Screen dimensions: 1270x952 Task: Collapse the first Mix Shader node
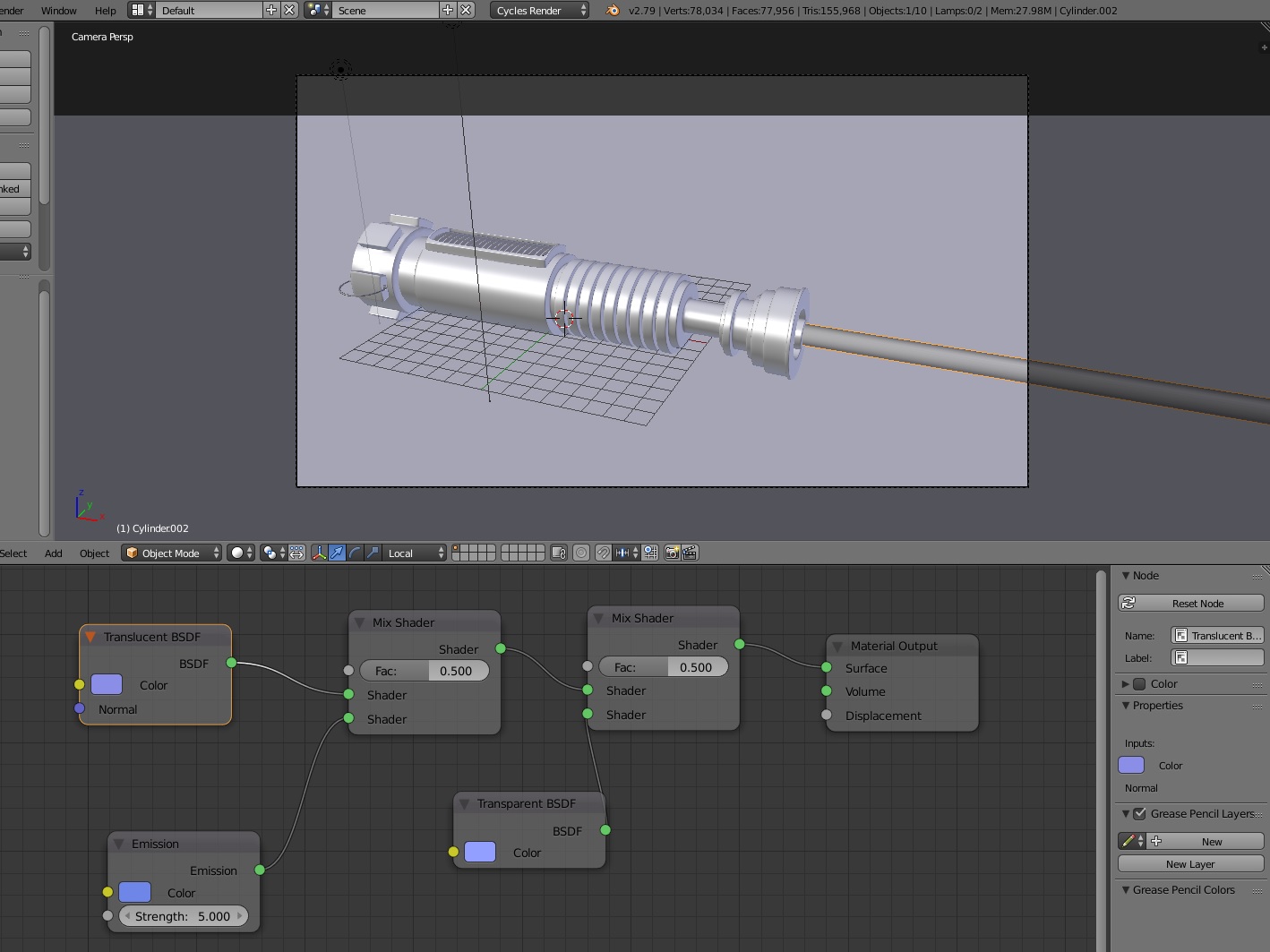click(x=360, y=622)
